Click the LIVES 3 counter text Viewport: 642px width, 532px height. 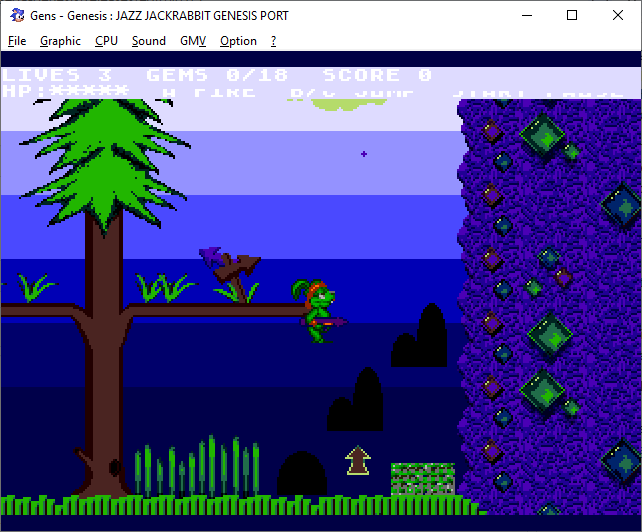pos(57,75)
